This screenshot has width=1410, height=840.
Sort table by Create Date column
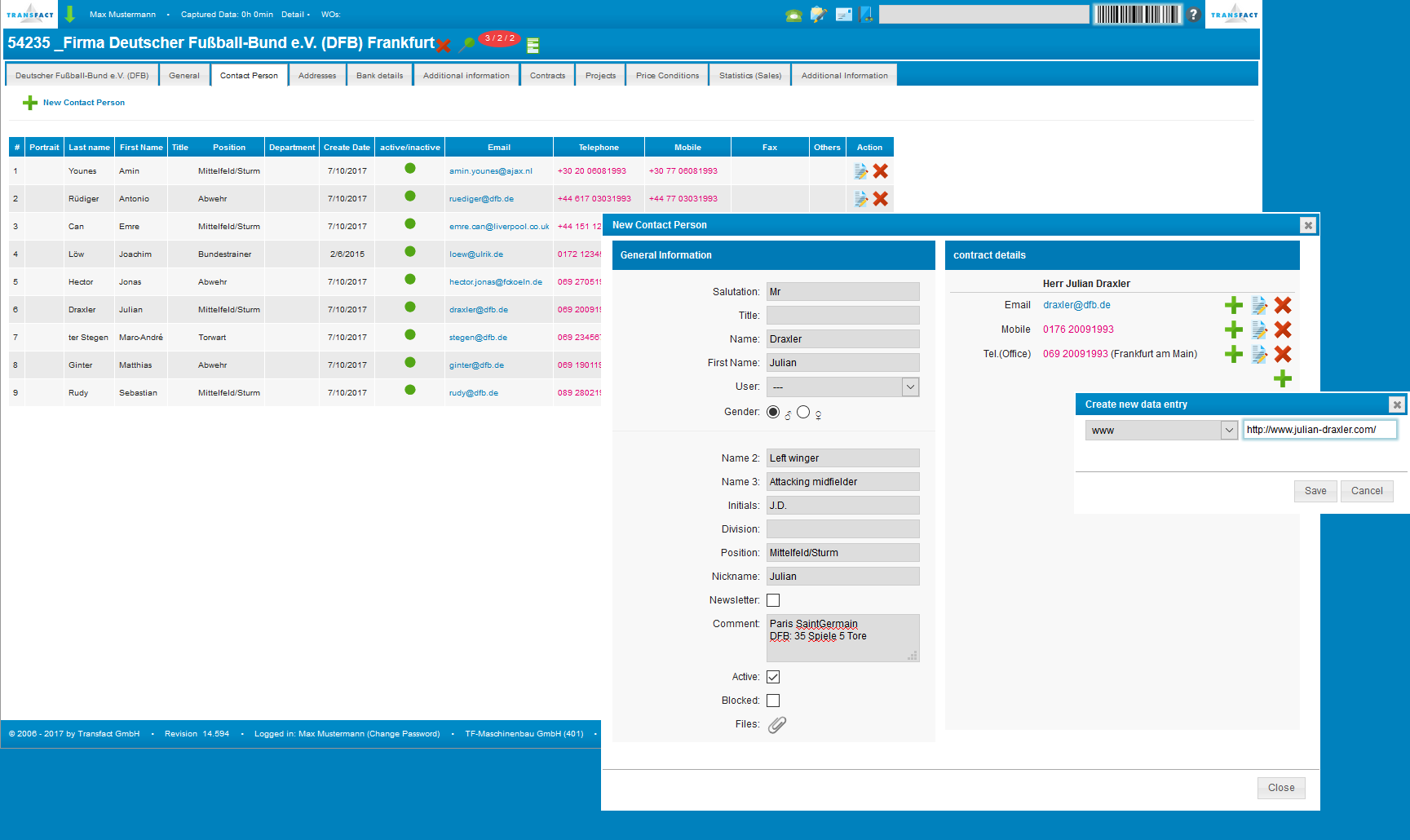pyautogui.click(x=347, y=148)
